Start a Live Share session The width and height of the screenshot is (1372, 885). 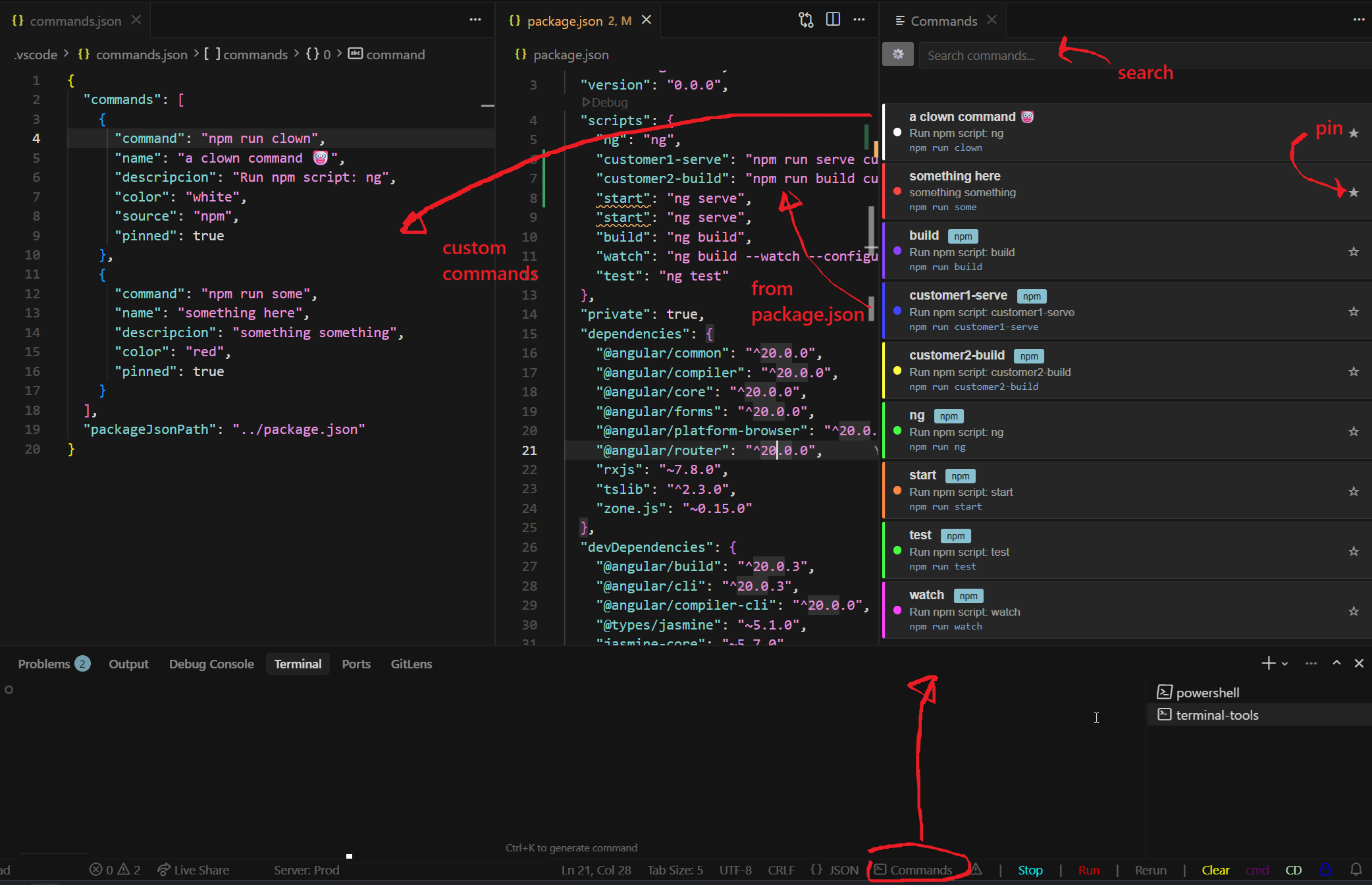(193, 869)
